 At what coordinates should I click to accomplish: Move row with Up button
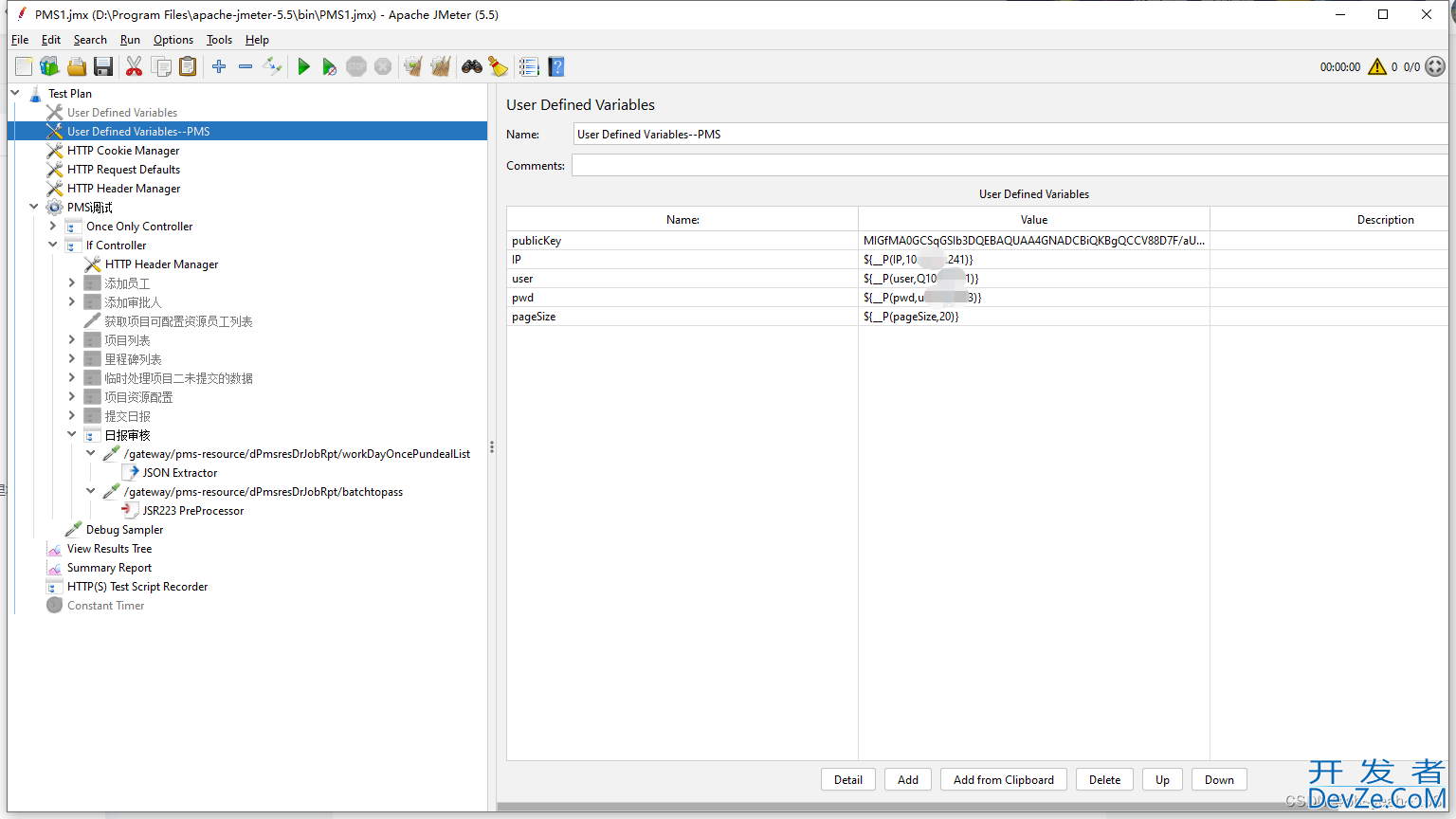[x=1162, y=780]
